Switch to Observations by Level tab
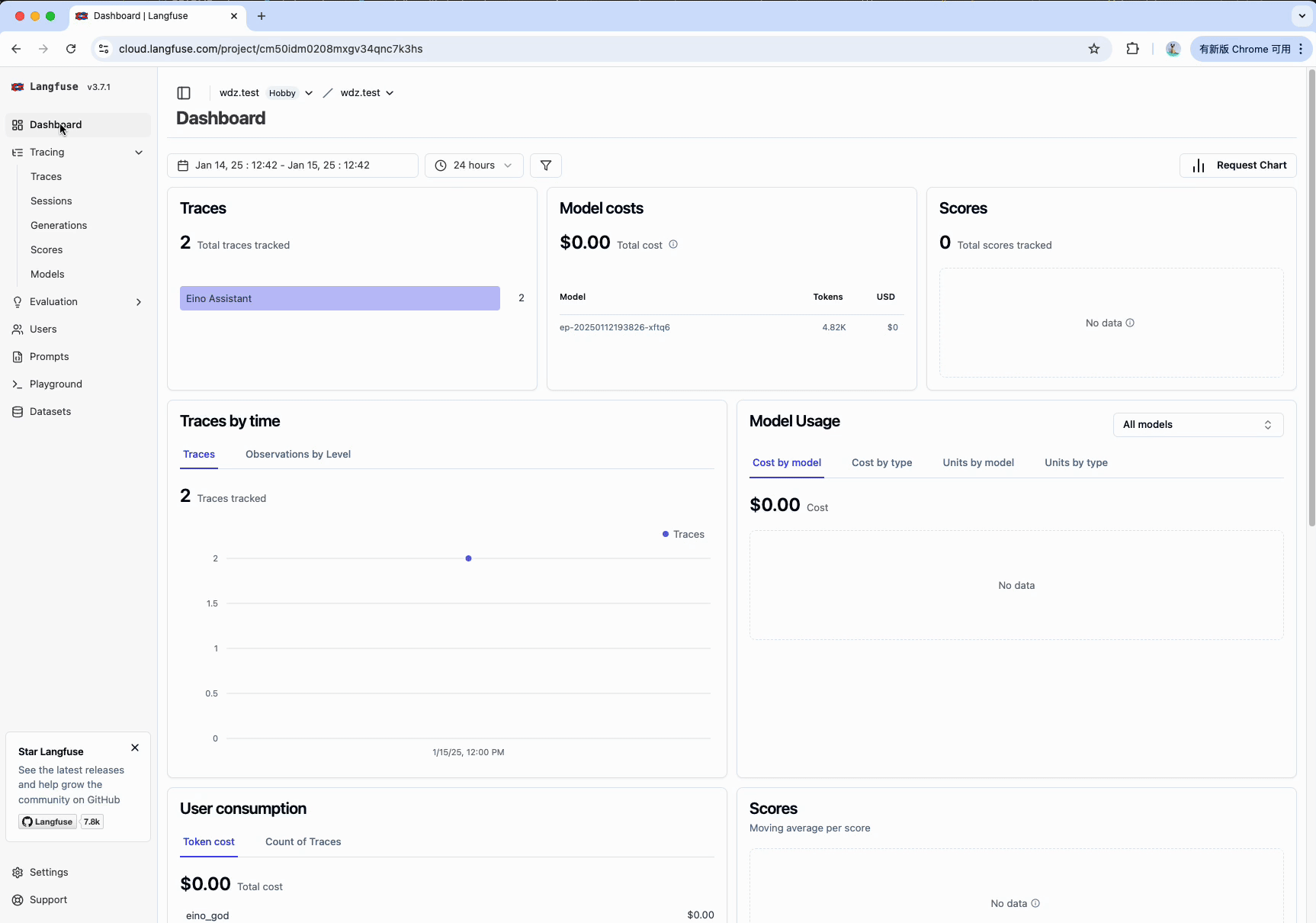 click(298, 455)
